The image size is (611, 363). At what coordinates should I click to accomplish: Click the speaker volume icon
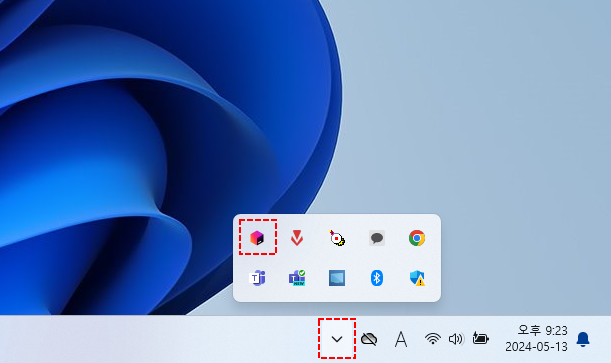[456, 339]
